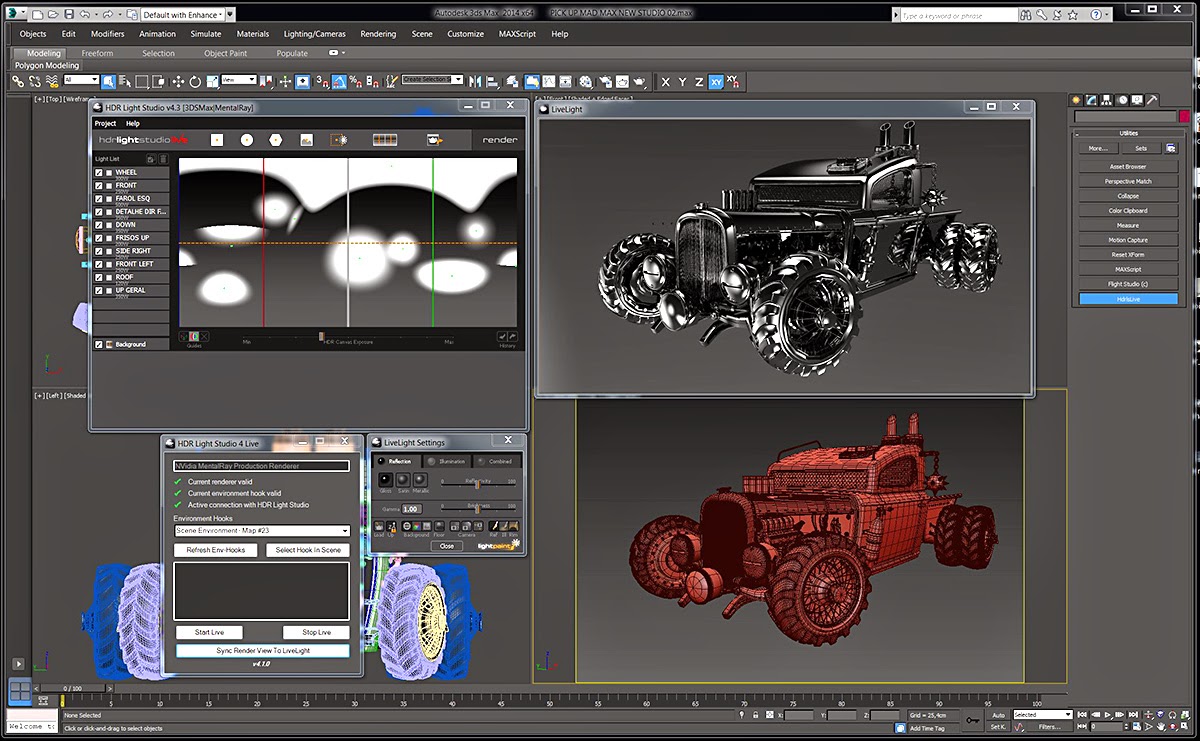Delete selected light with Light List trash icon
This screenshot has height=741, width=1200.
click(x=162, y=159)
